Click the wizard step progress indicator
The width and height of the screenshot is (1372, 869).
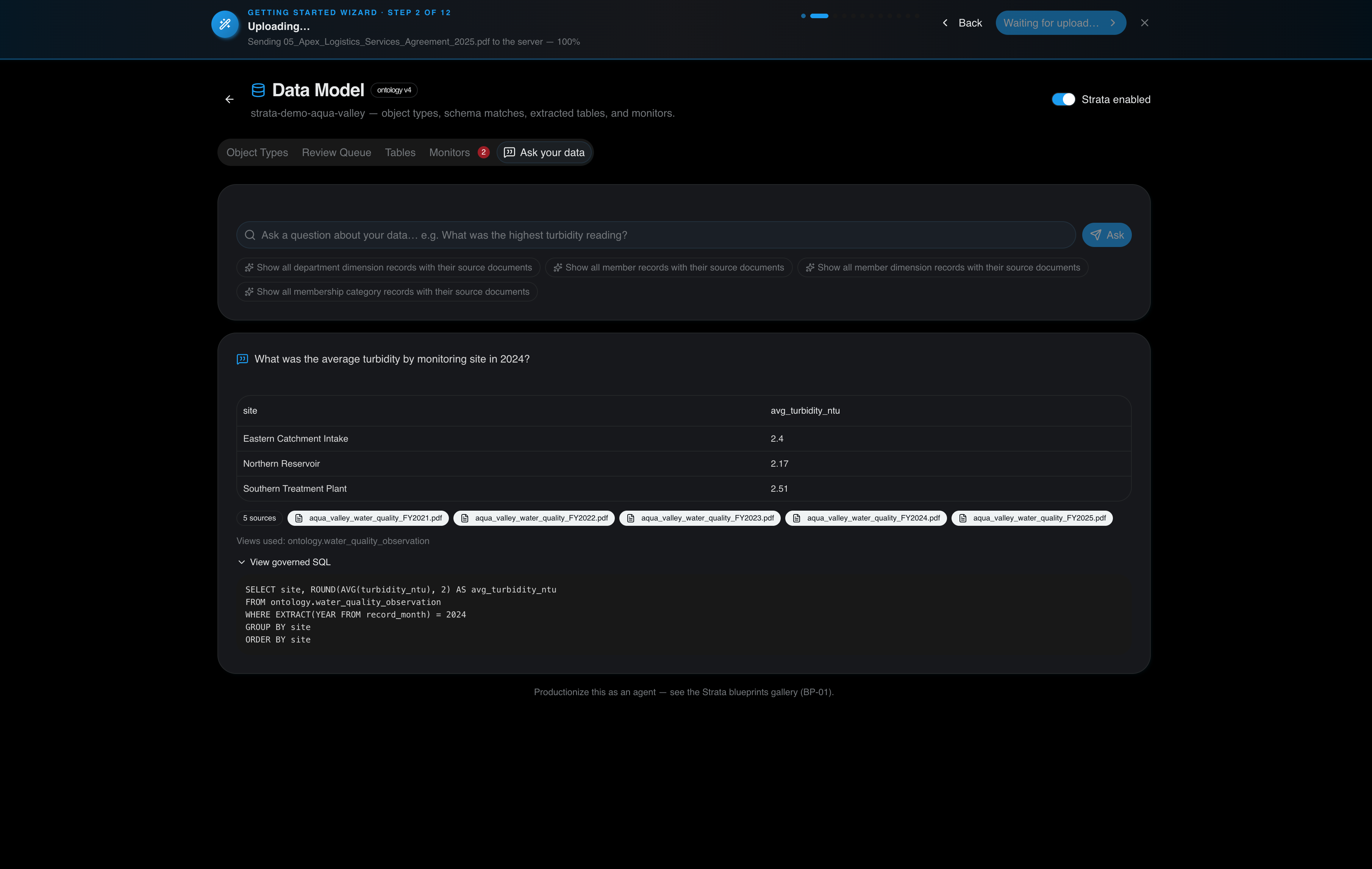click(x=860, y=16)
